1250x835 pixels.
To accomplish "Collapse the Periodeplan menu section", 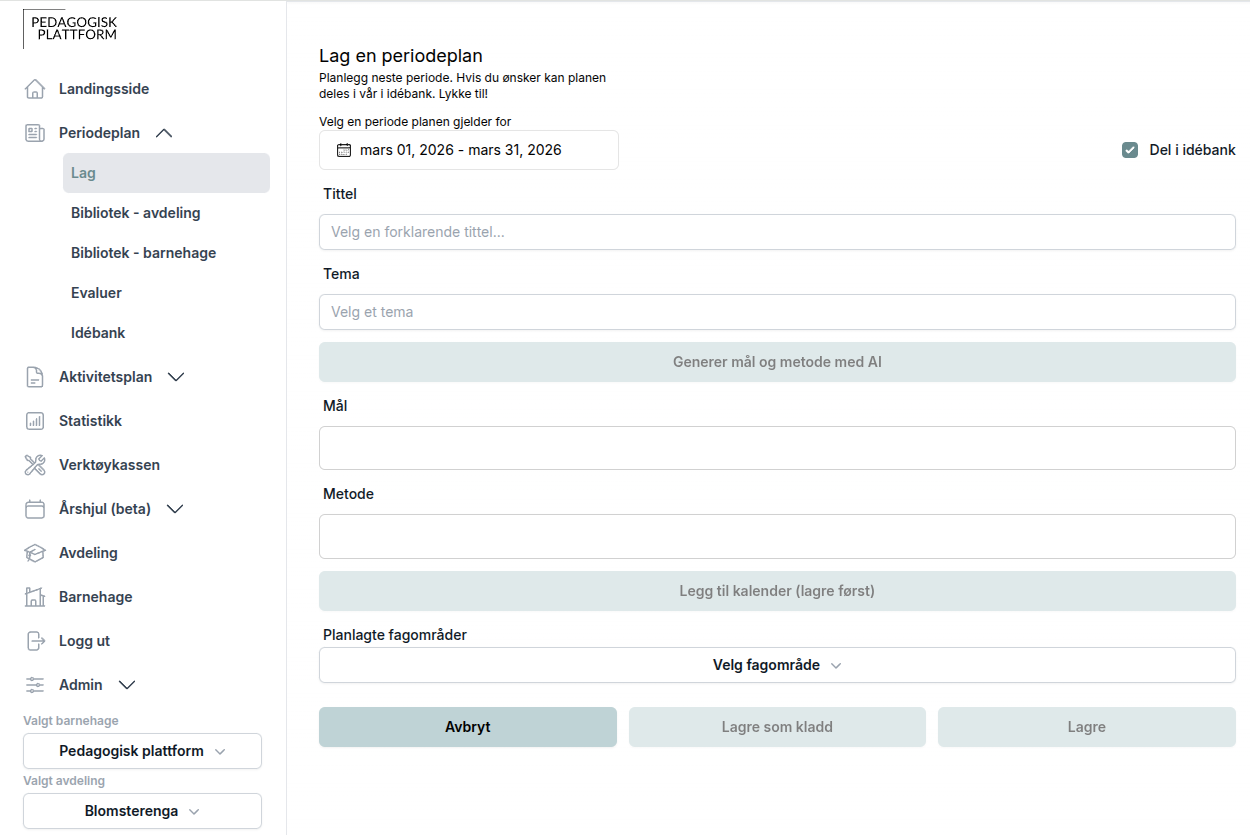I will coord(165,133).
